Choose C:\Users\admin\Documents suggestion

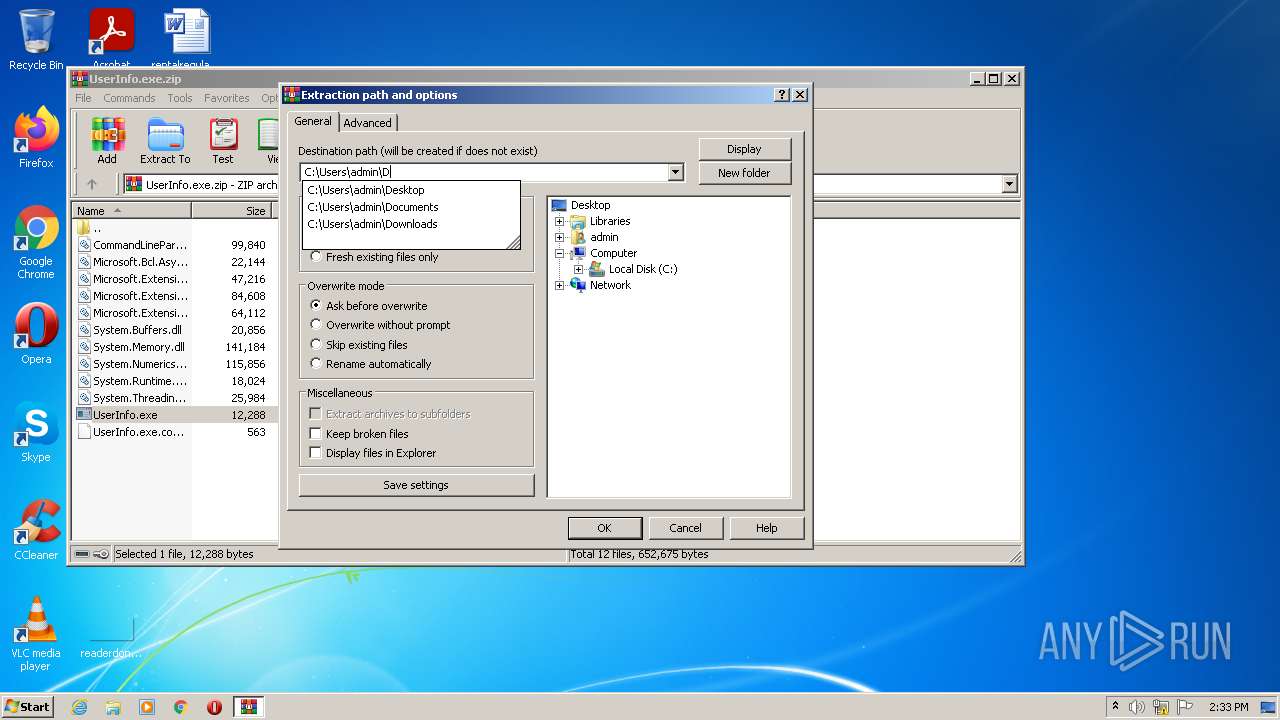tap(411, 207)
